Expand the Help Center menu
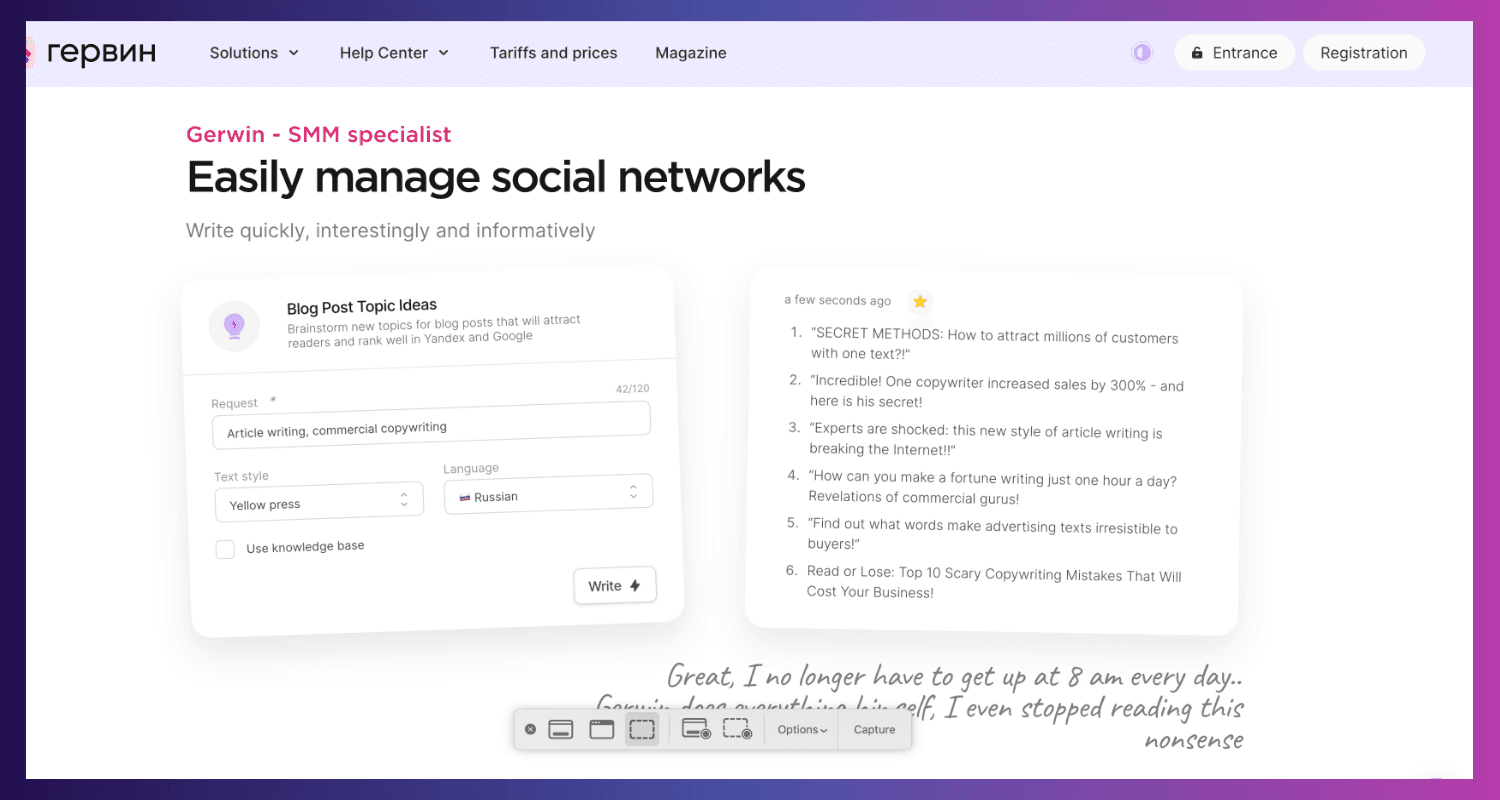This screenshot has width=1500, height=800. (x=394, y=53)
